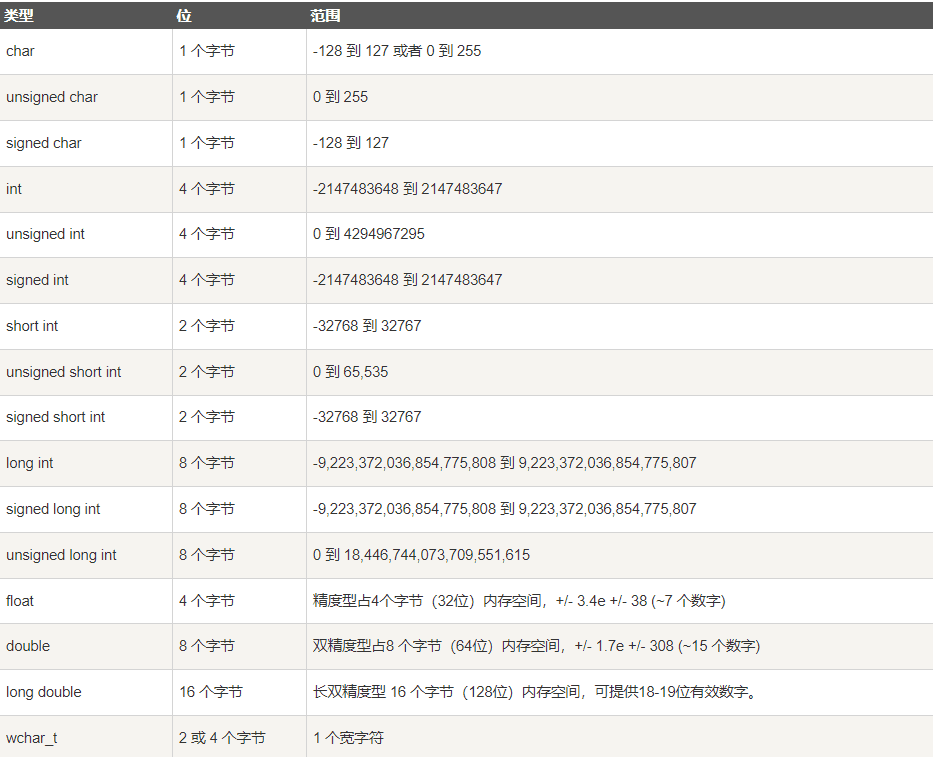
Task: Click the 范围 column header
Action: tap(326, 16)
